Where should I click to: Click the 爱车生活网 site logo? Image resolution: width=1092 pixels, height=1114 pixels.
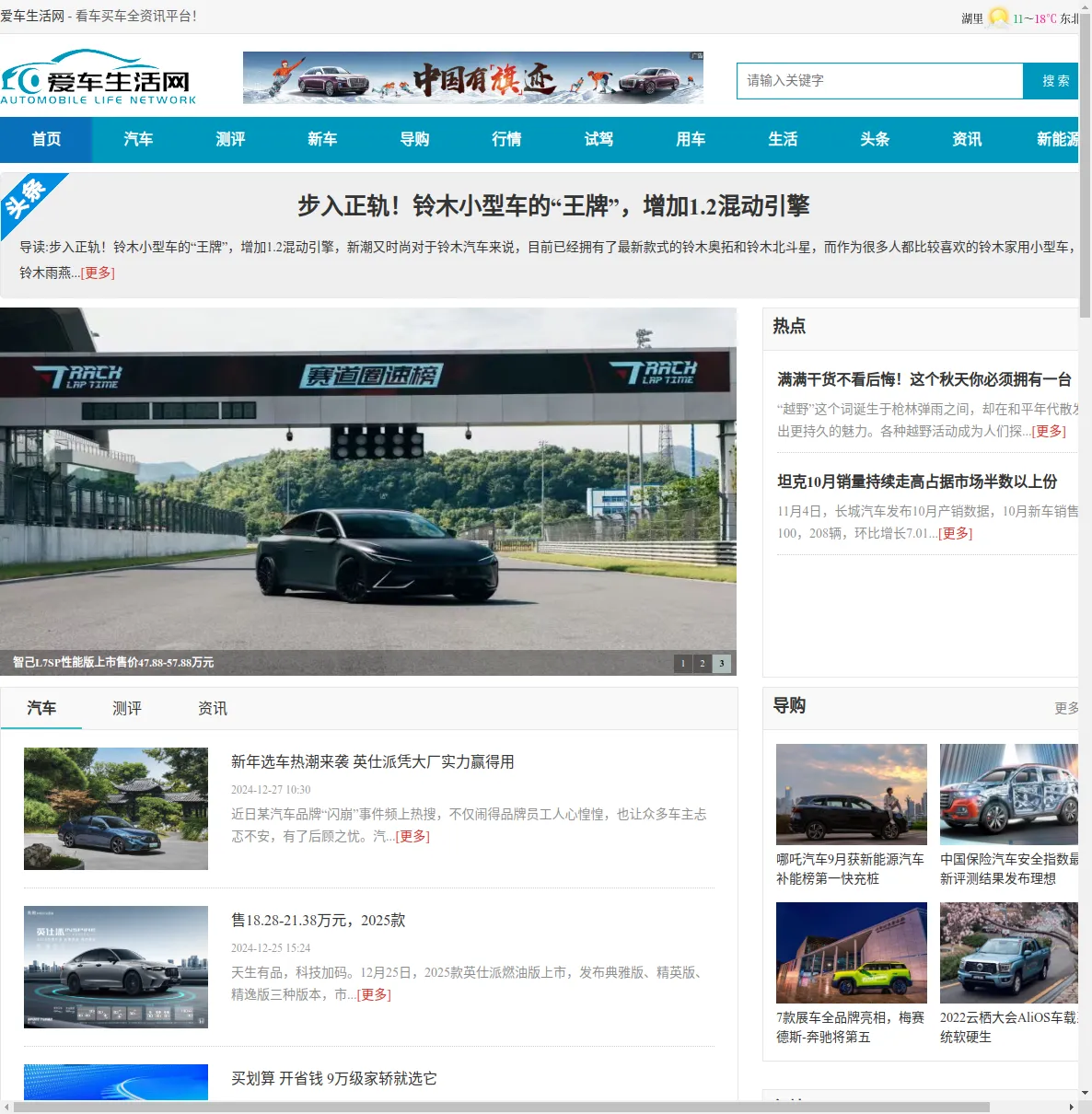pos(99,78)
